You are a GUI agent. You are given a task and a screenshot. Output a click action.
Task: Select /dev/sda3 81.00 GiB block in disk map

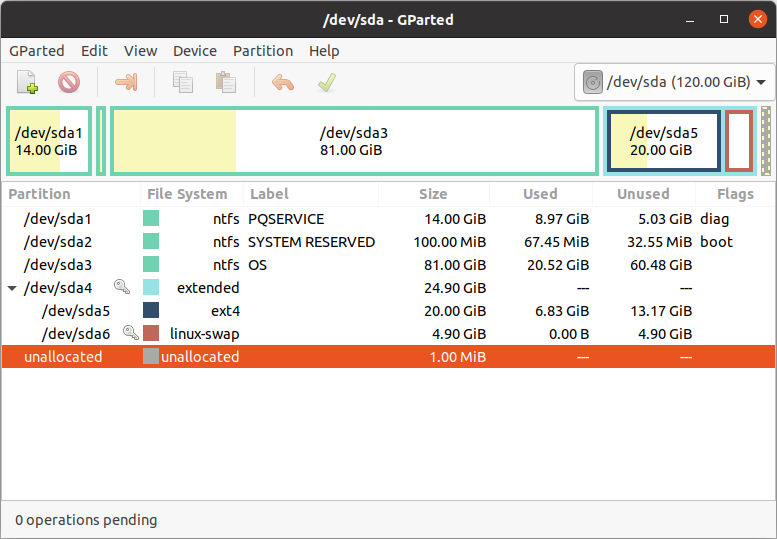coord(354,141)
